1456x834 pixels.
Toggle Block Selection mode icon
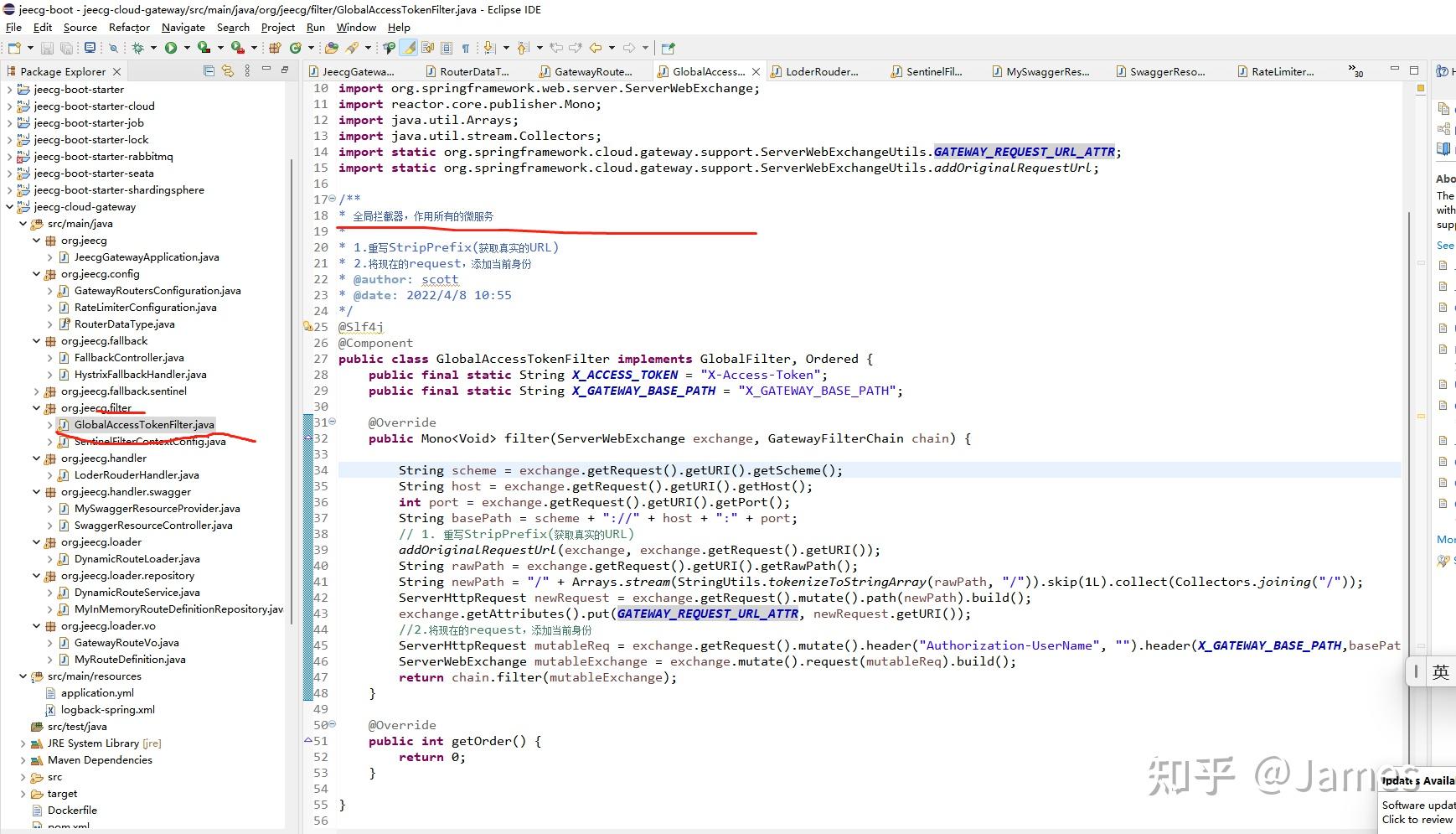tap(447, 48)
